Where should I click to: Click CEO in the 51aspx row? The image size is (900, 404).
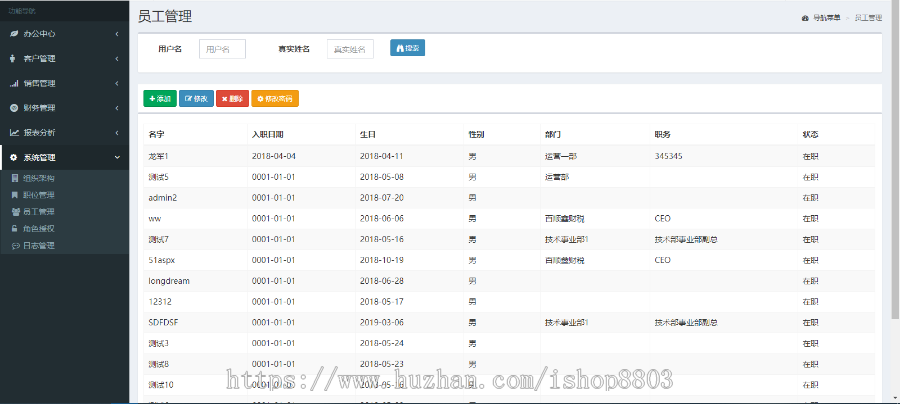click(662, 260)
